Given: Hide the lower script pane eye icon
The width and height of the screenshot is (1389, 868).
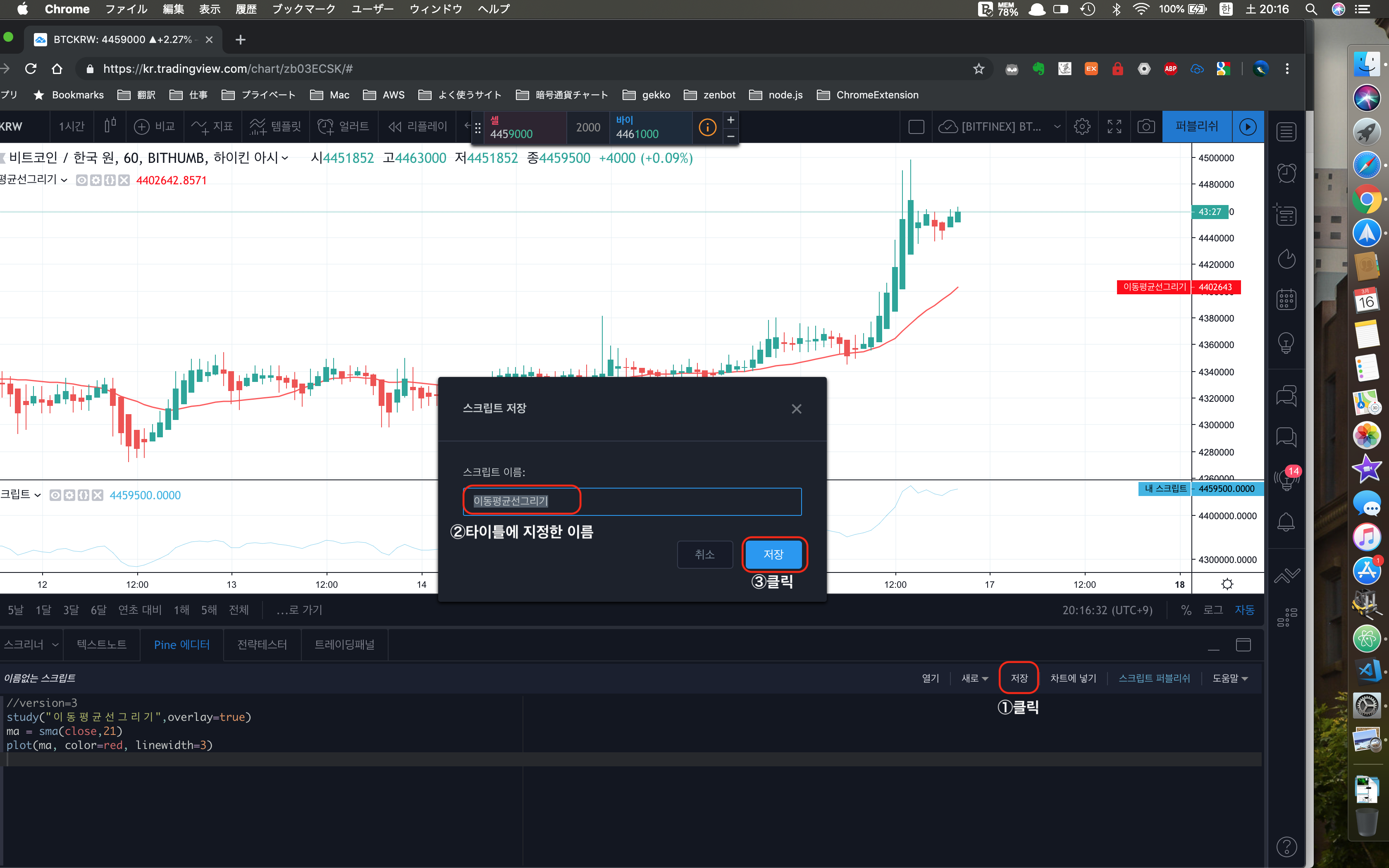Looking at the screenshot, I should 56,495.
